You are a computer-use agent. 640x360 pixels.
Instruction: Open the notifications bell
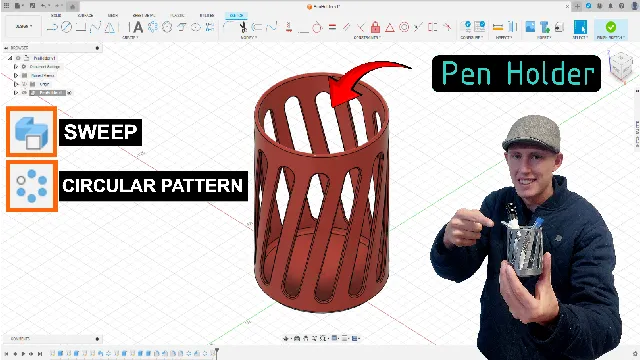click(611, 6)
